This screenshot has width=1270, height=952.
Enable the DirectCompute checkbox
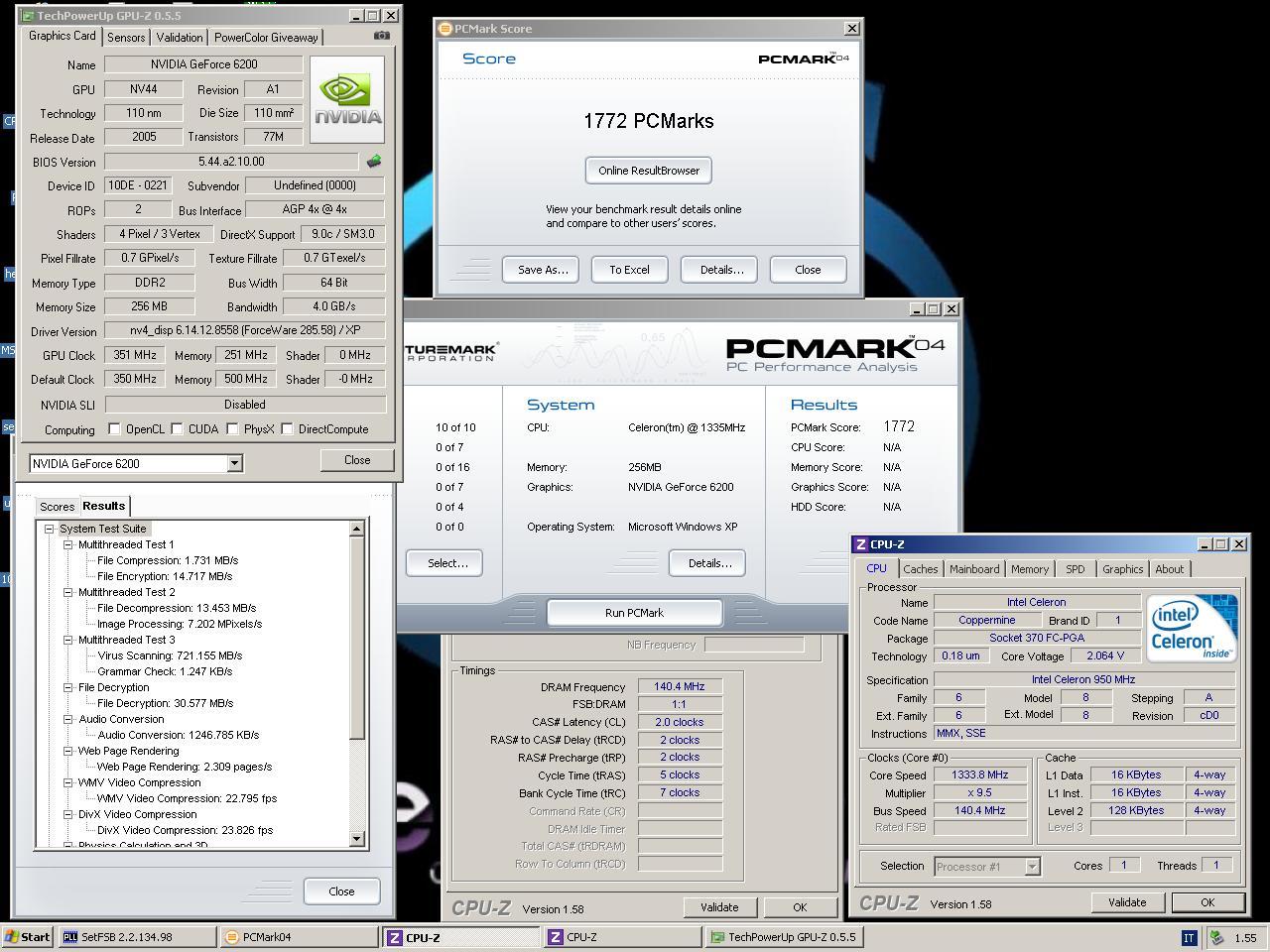287,429
